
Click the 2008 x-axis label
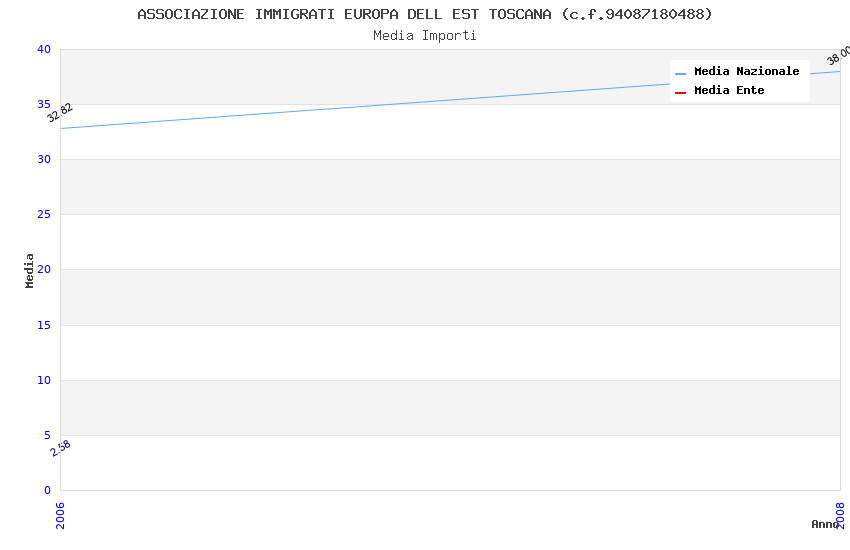[x=840, y=515]
